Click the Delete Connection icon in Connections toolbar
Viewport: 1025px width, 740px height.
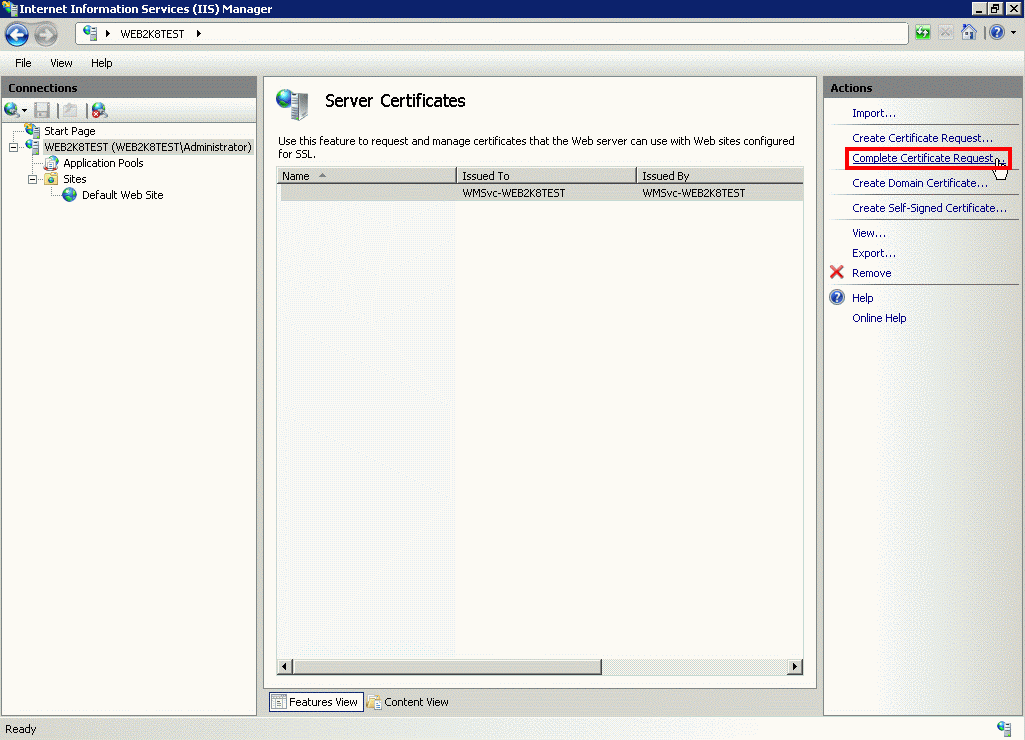(99, 110)
